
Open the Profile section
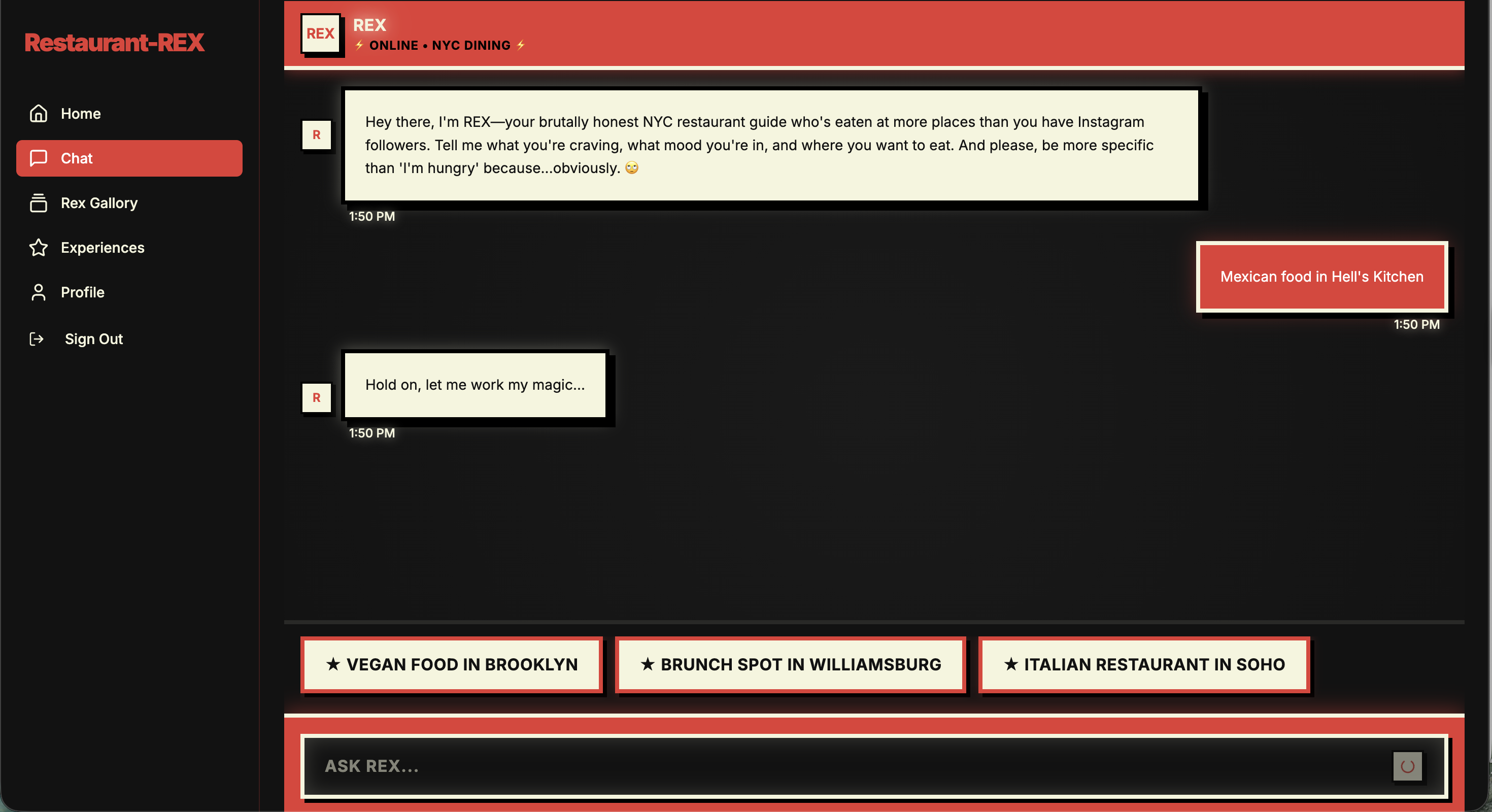(83, 292)
